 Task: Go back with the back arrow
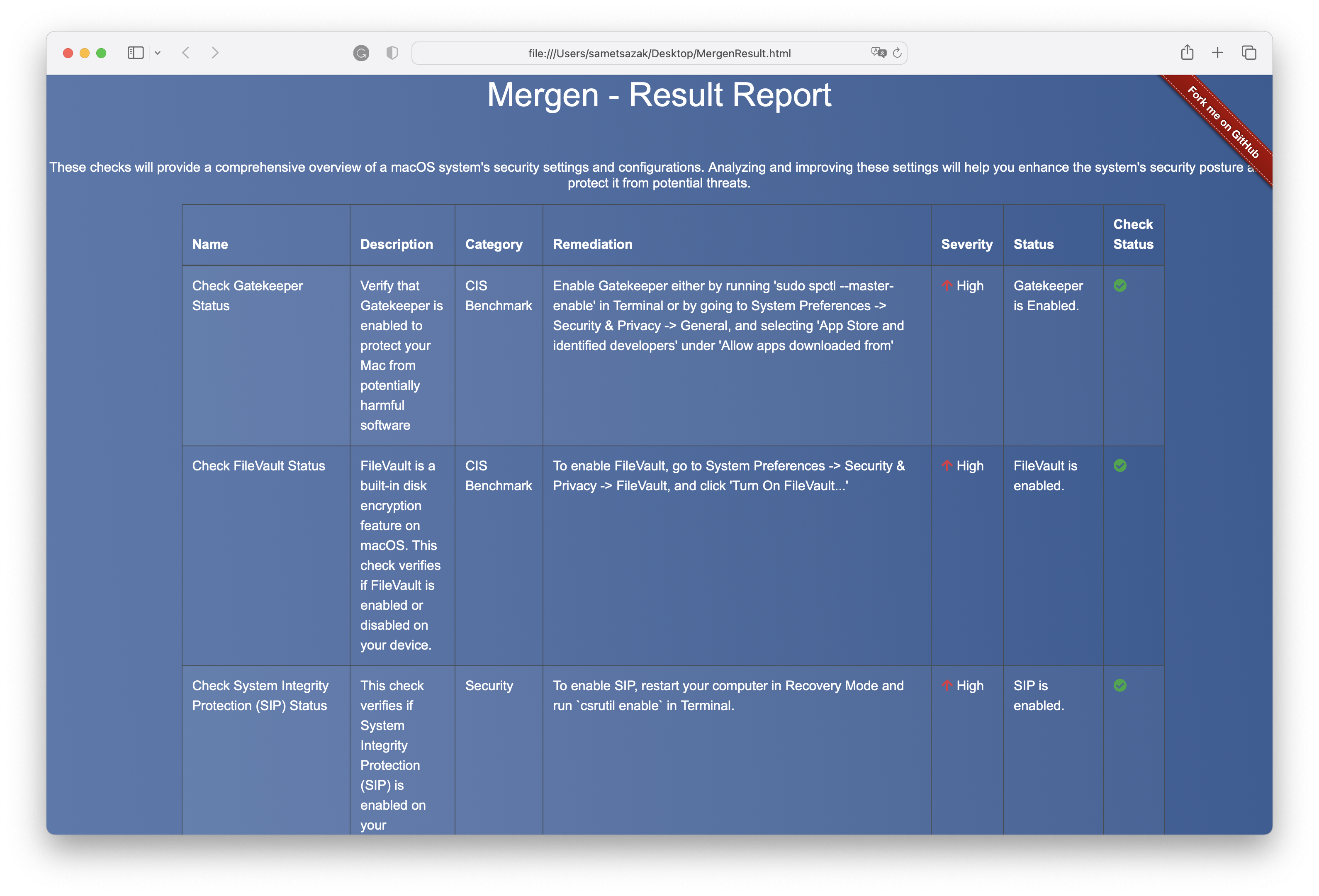coord(185,53)
